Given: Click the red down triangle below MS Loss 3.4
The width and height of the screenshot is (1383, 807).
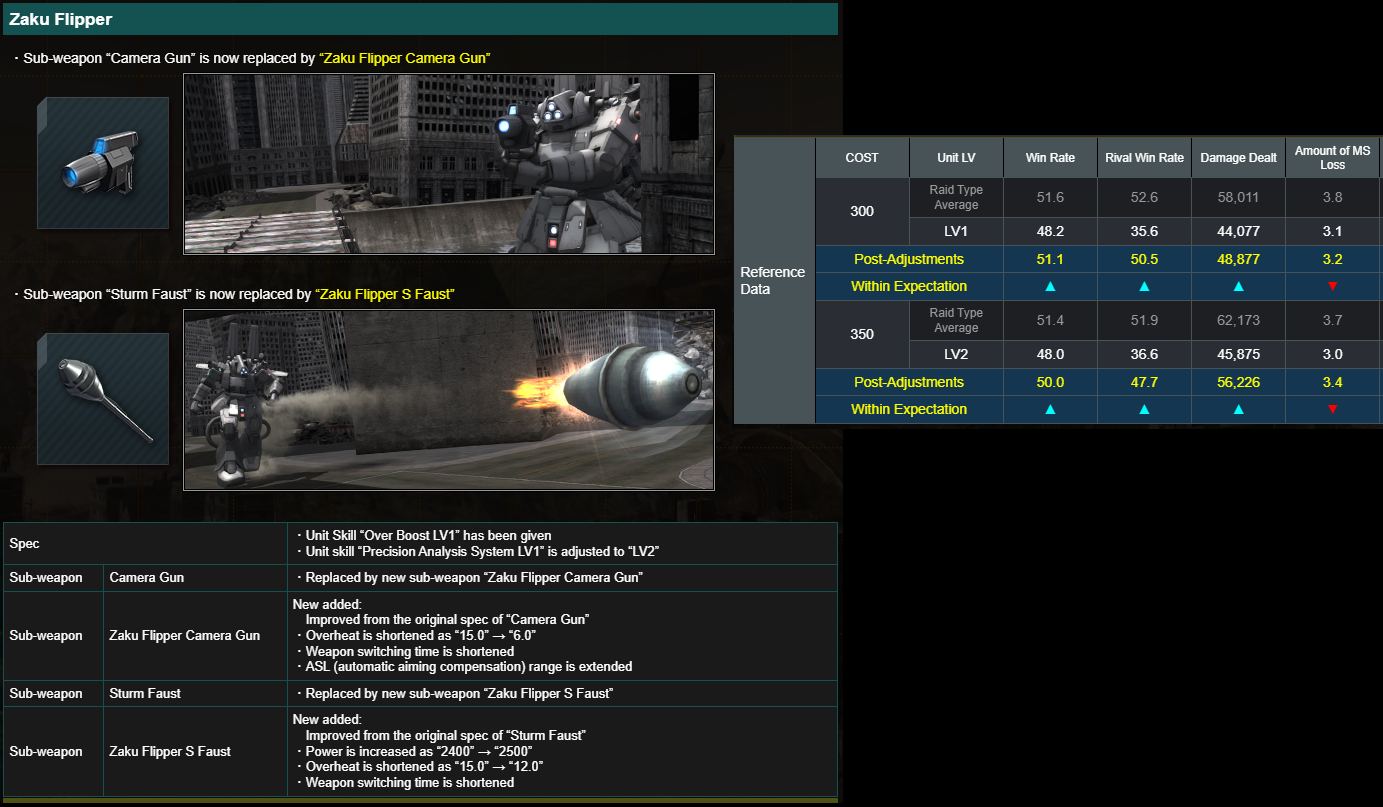Looking at the screenshot, I should pyautogui.click(x=1332, y=409).
